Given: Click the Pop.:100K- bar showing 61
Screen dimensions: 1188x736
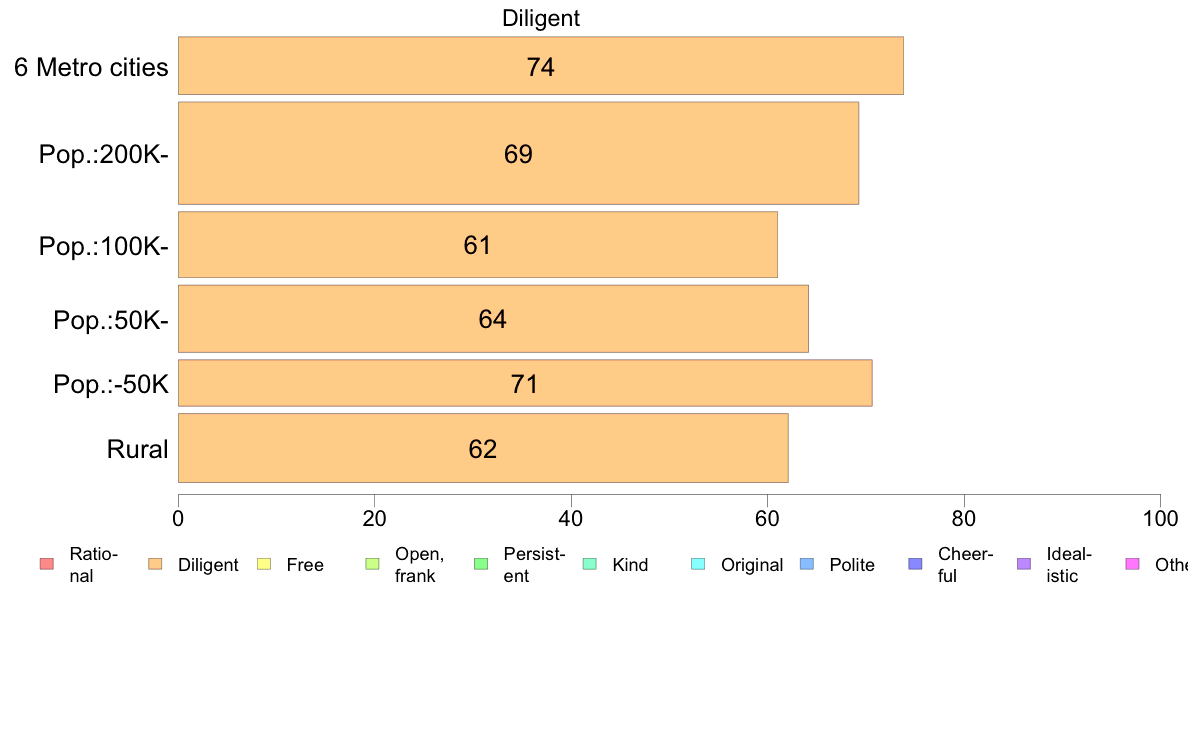Looking at the screenshot, I should click(x=478, y=245).
